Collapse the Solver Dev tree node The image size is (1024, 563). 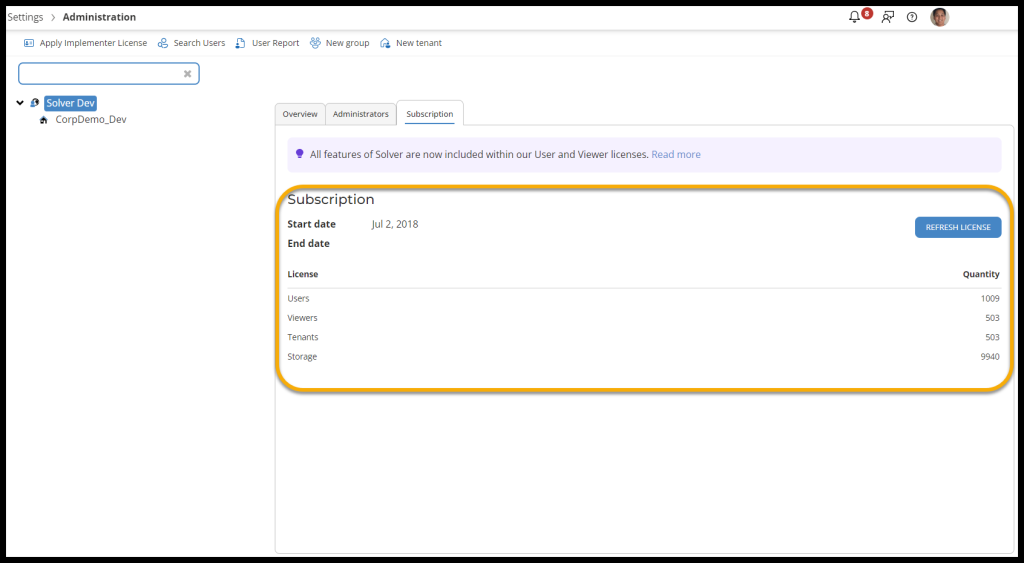click(x=20, y=103)
